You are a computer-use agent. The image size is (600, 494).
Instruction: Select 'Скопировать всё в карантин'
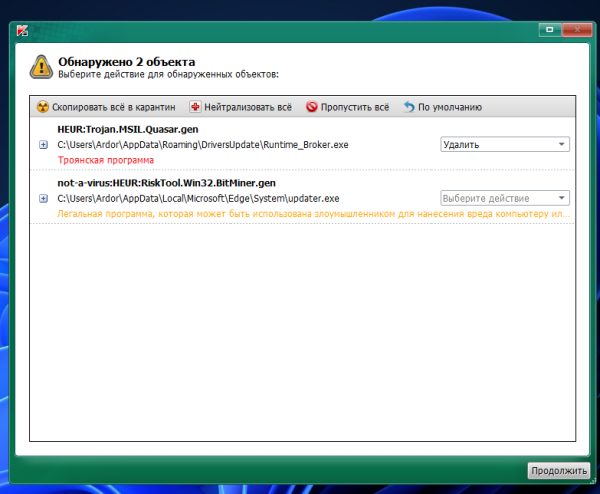coord(106,107)
